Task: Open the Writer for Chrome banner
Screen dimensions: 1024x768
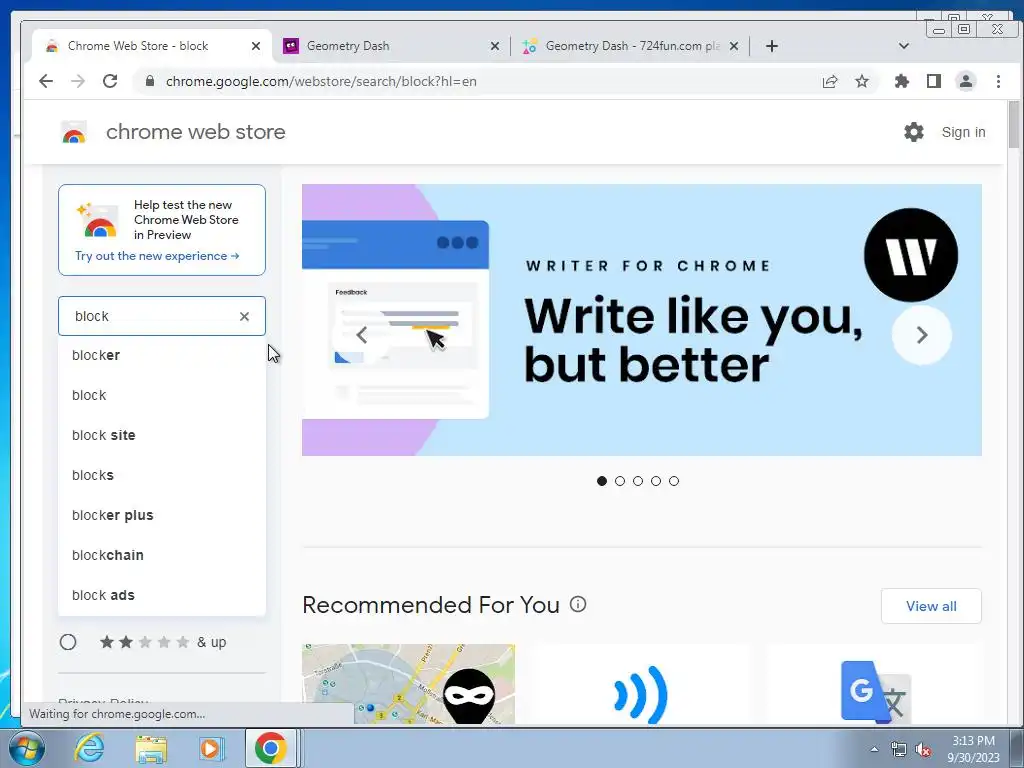Action: point(641,320)
